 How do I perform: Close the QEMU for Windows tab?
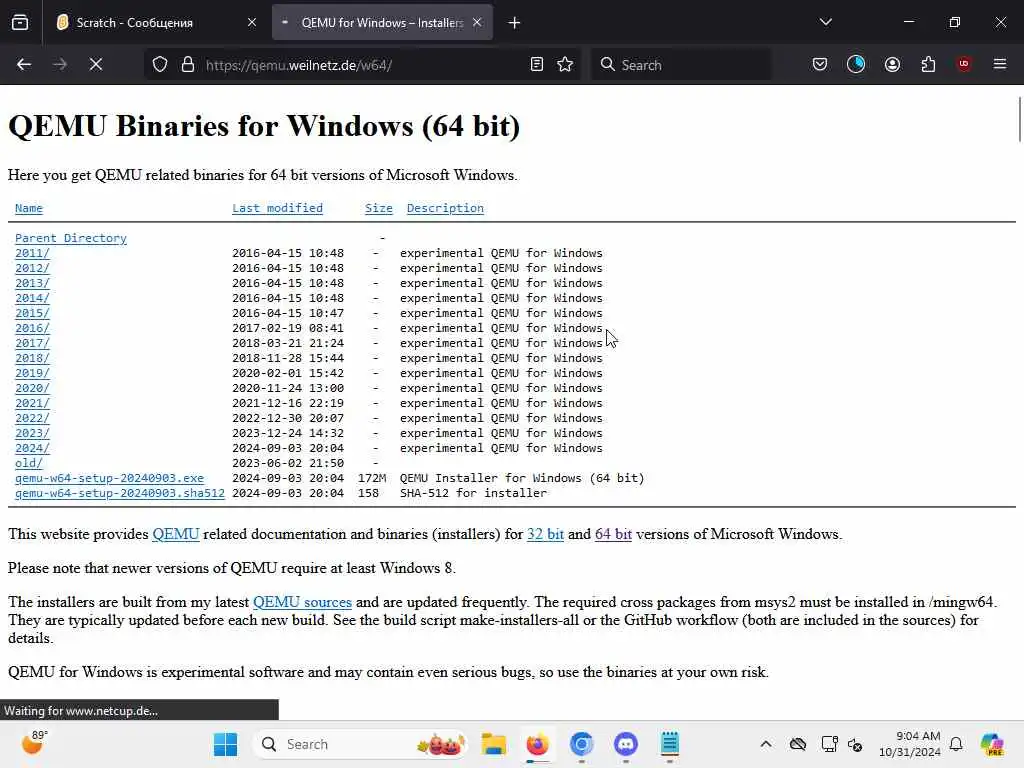click(477, 22)
